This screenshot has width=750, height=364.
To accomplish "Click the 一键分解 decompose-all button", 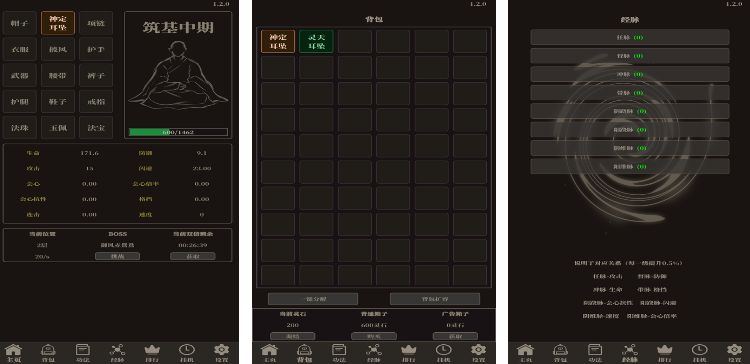I will [313, 299].
